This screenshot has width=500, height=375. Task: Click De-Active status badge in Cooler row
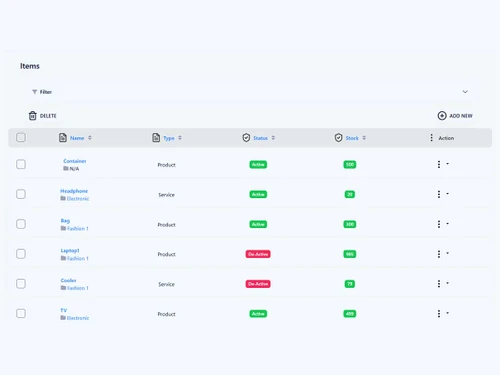click(x=258, y=284)
